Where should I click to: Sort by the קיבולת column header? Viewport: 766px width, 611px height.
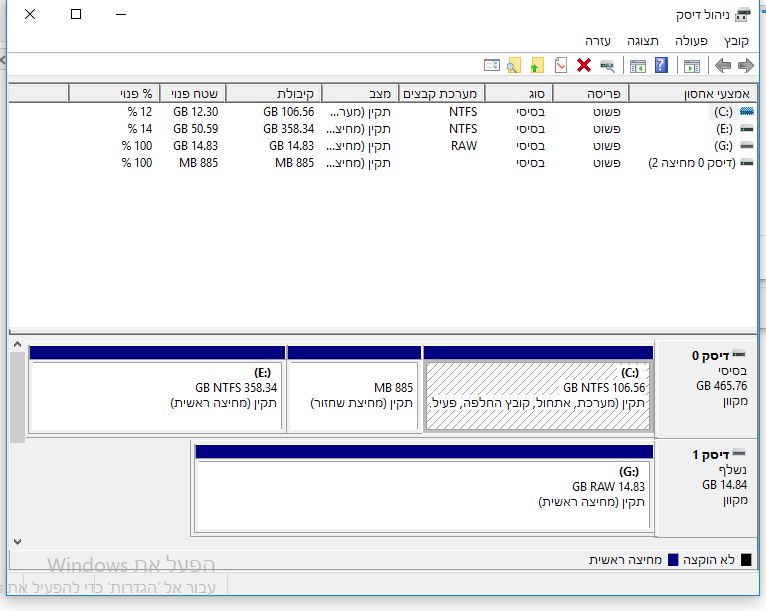(x=274, y=93)
